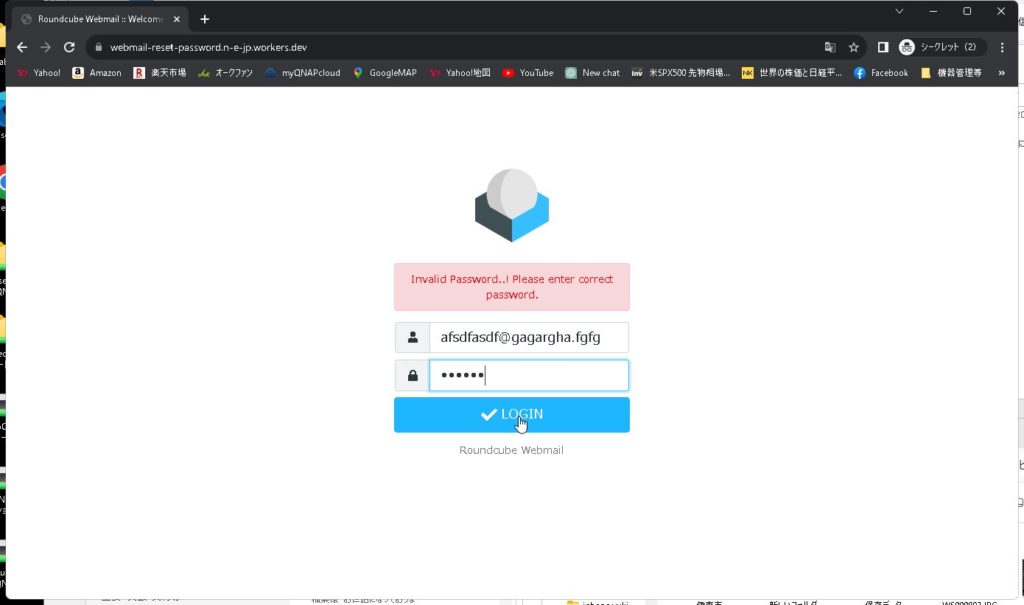Reload the page with the refresh icon
Screen dimensions: 1024x605
pyautogui.click(x=69, y=47)
